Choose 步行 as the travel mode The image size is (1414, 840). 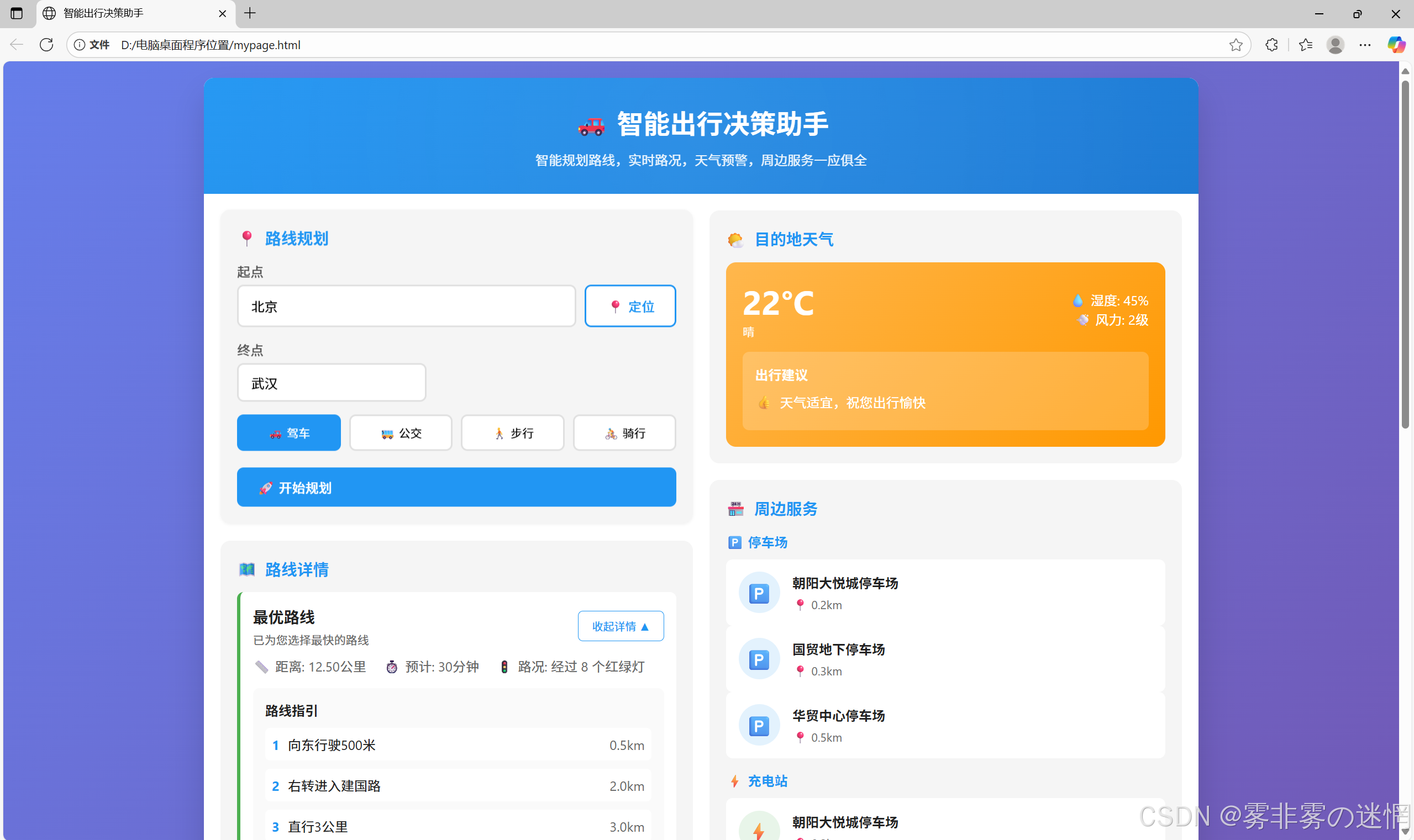[512, 433]
